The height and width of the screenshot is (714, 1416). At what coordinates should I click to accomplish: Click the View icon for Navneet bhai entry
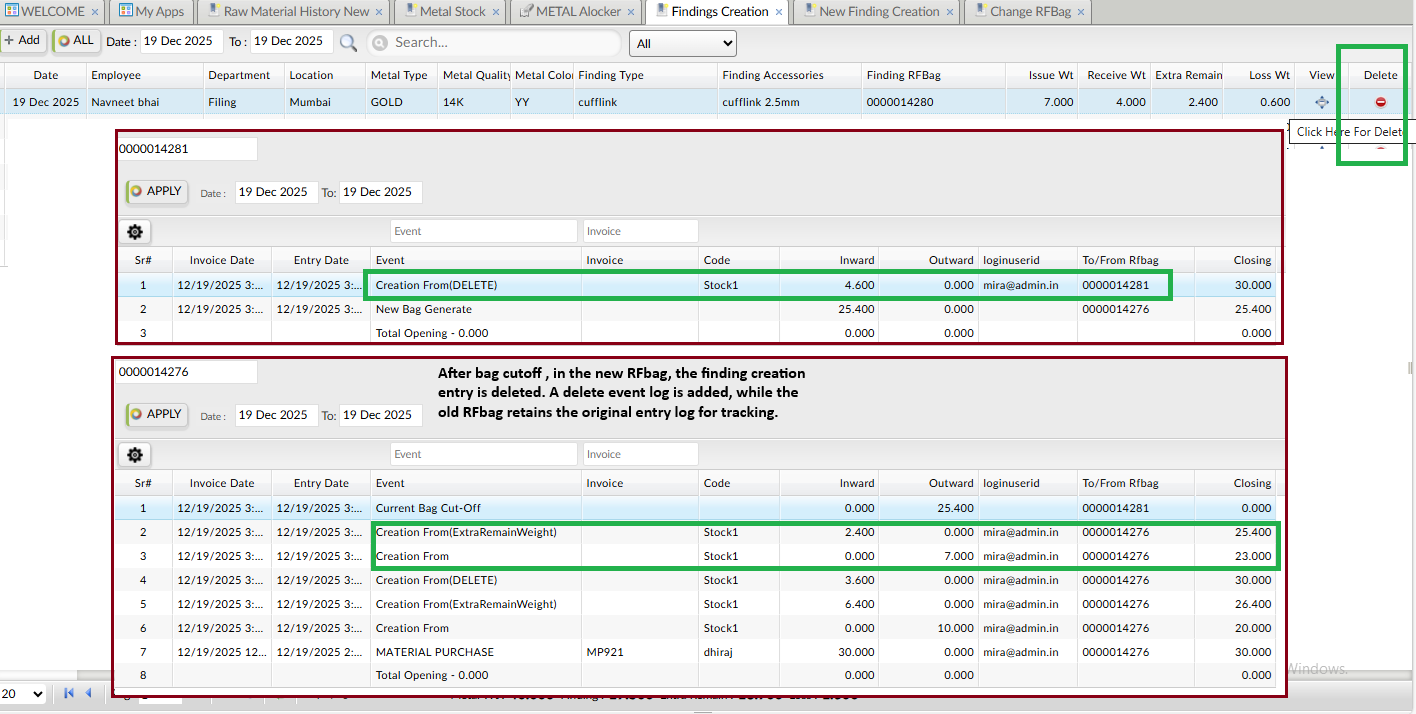pos(1322,102)
